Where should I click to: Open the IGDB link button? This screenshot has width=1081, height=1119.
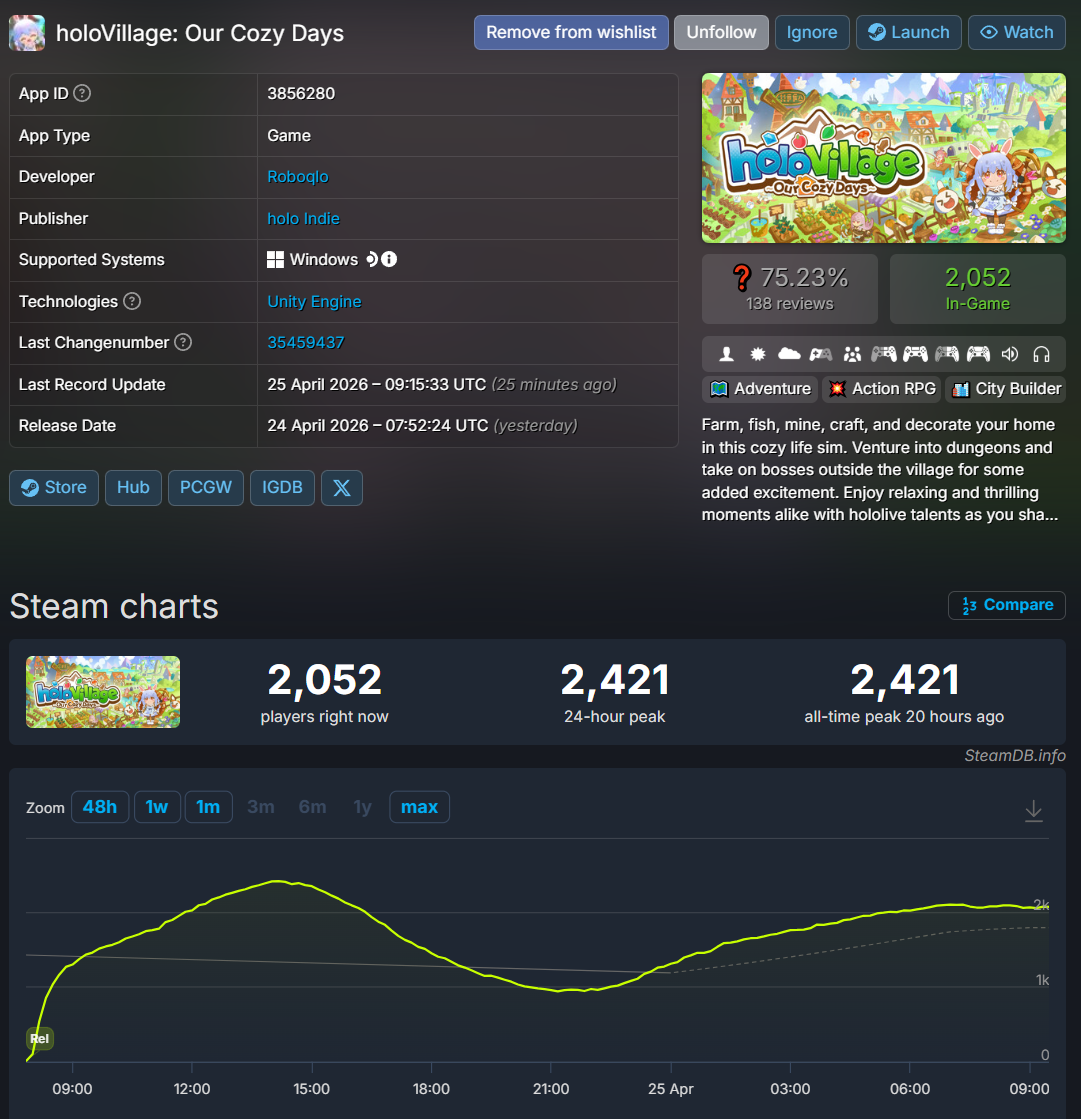(x=282, y=488)
